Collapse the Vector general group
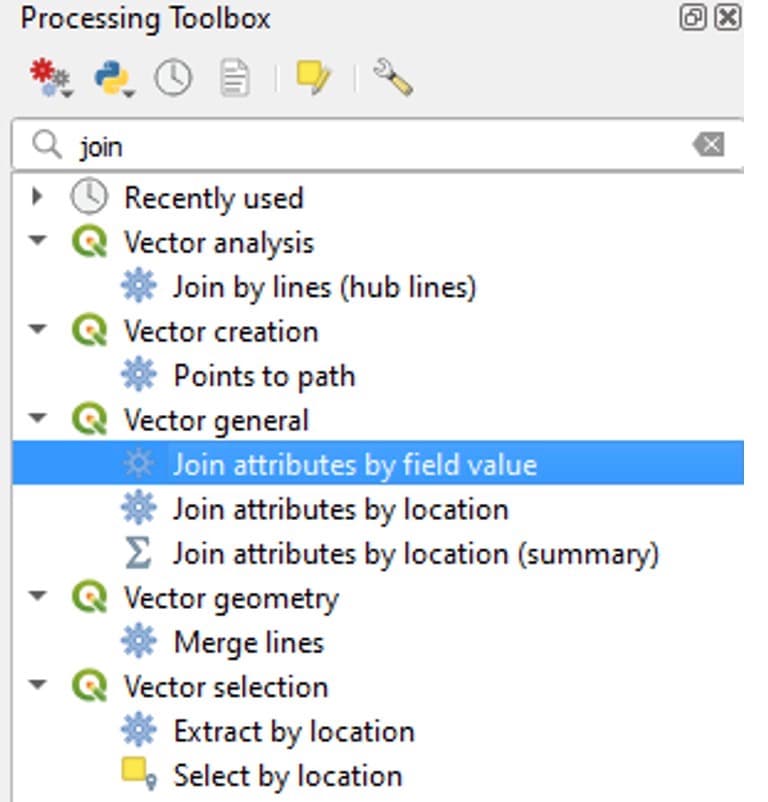This screenshot has height=802, width=768. 38,420
